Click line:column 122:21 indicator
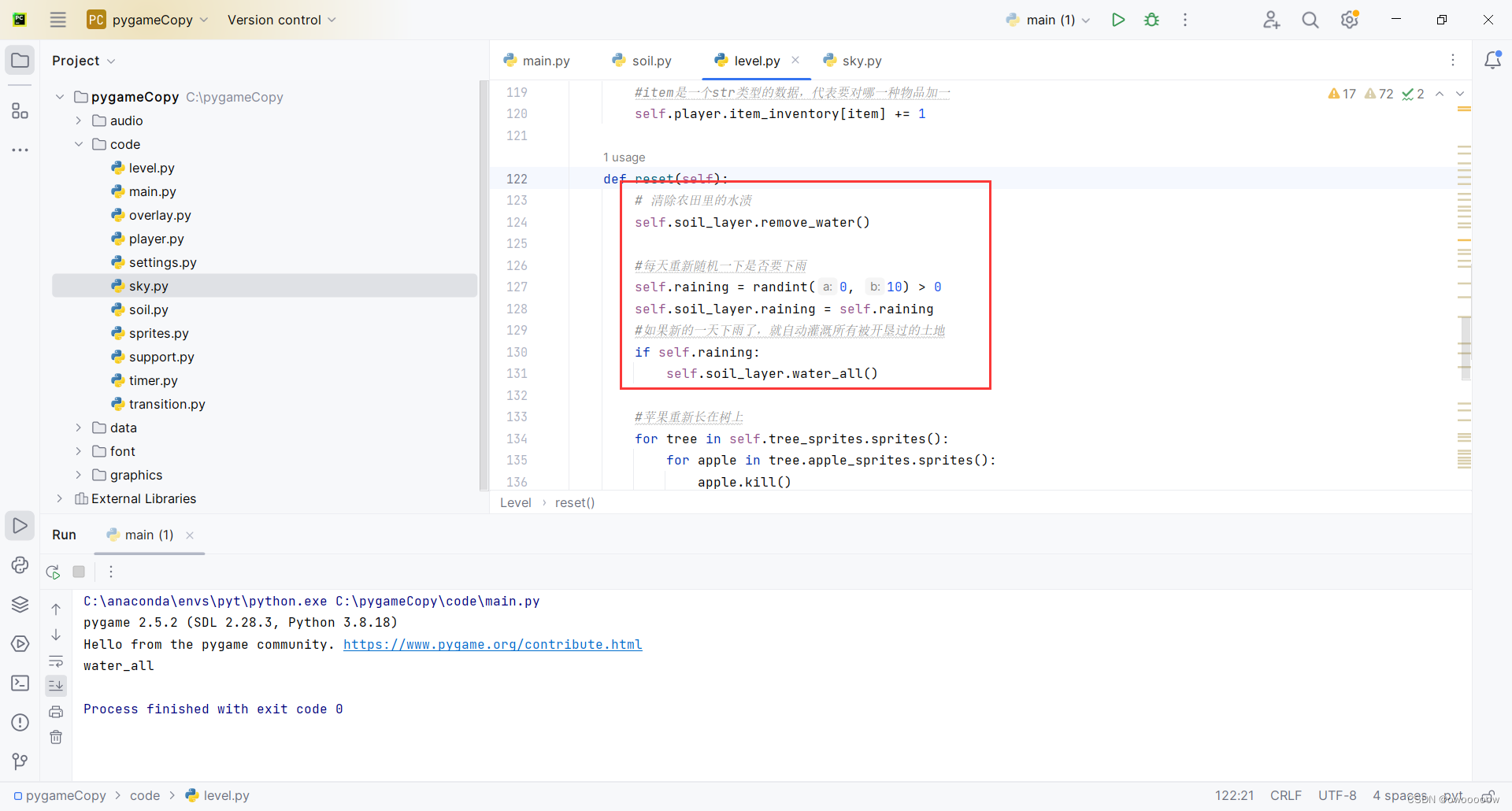 tap(1234, 795)
